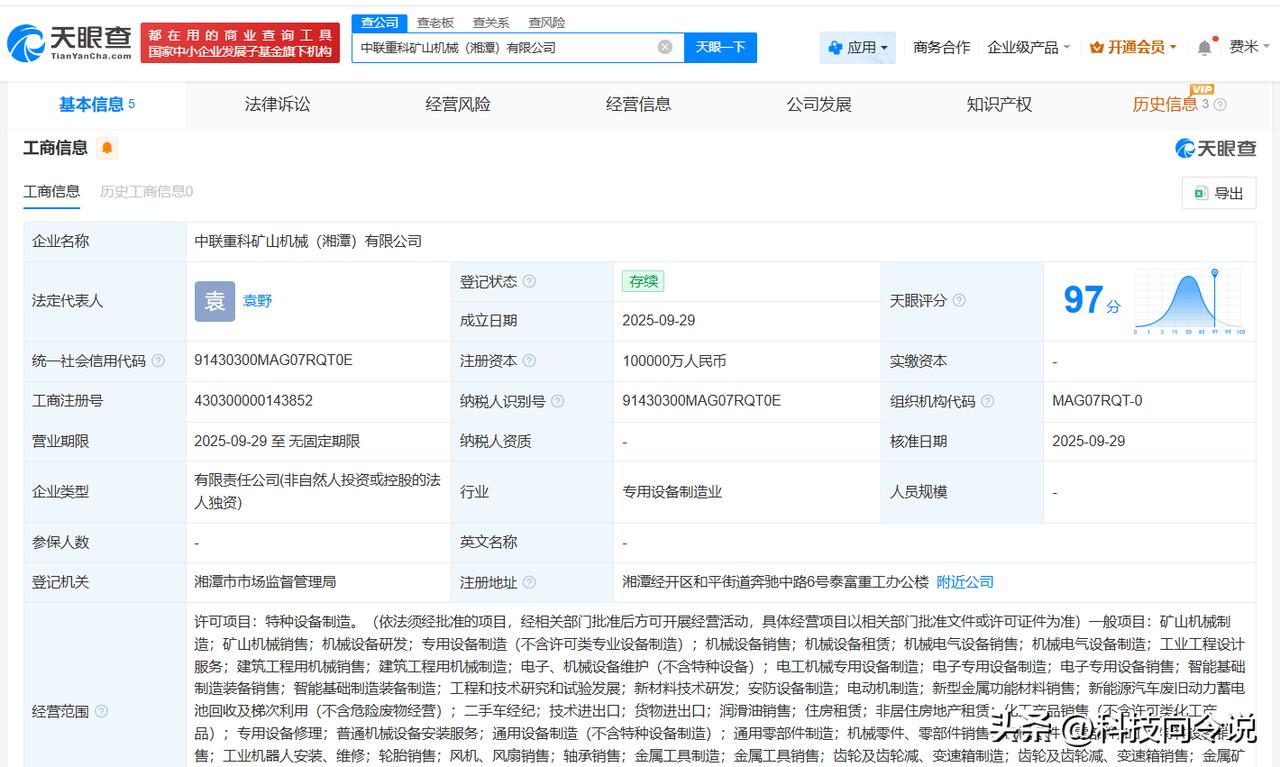Click the 成立日期 value 2025-09-29

point(659,321)
